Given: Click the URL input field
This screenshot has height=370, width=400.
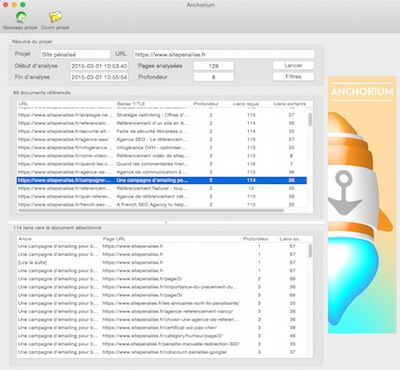Looking at the screenshot, I should pyautogui.click(x=224, y=54).
